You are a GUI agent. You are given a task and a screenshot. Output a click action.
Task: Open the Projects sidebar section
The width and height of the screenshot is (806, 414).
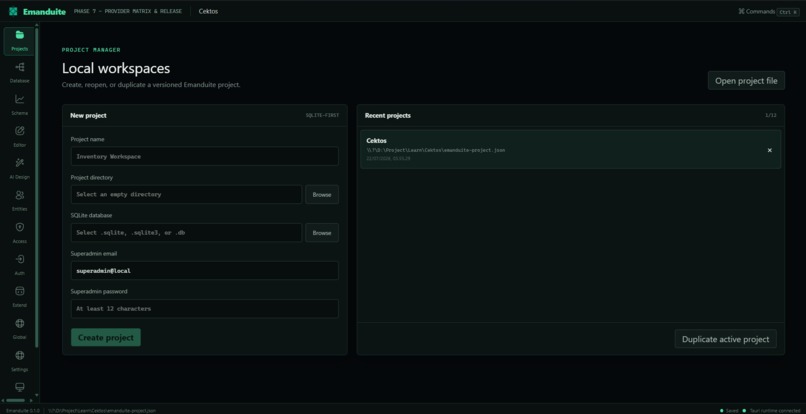pyautogui.click(x=20, y=41)
